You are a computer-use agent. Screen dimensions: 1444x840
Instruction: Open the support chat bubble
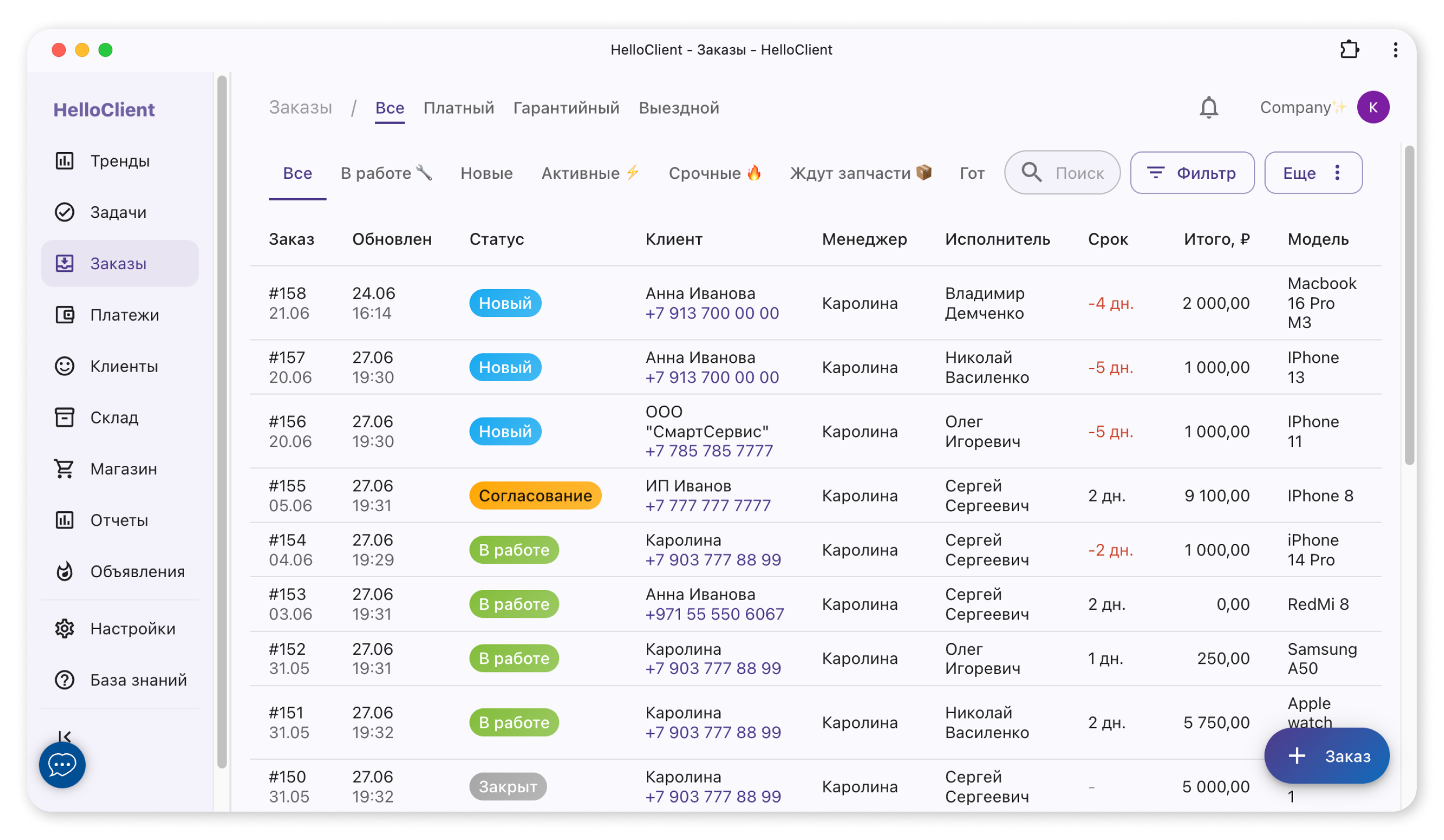pos(62,765)
